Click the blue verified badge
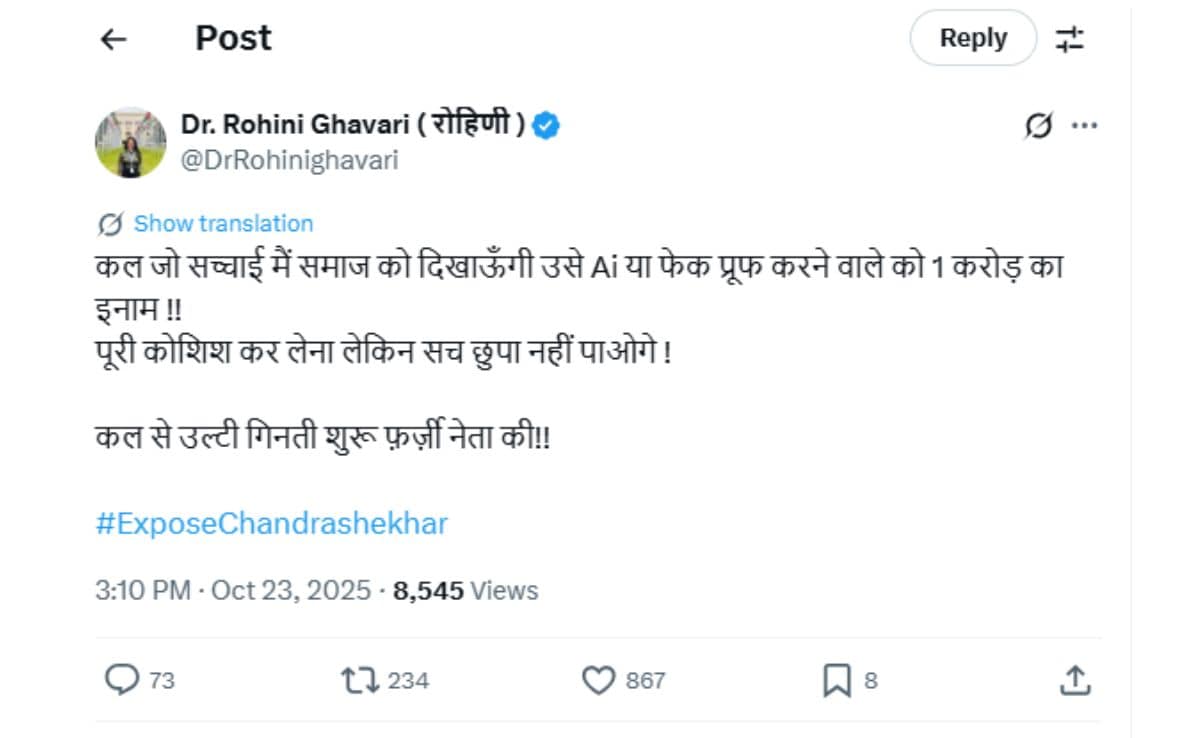This screenshot has width=1200, height=738. (x=546, y=125)
